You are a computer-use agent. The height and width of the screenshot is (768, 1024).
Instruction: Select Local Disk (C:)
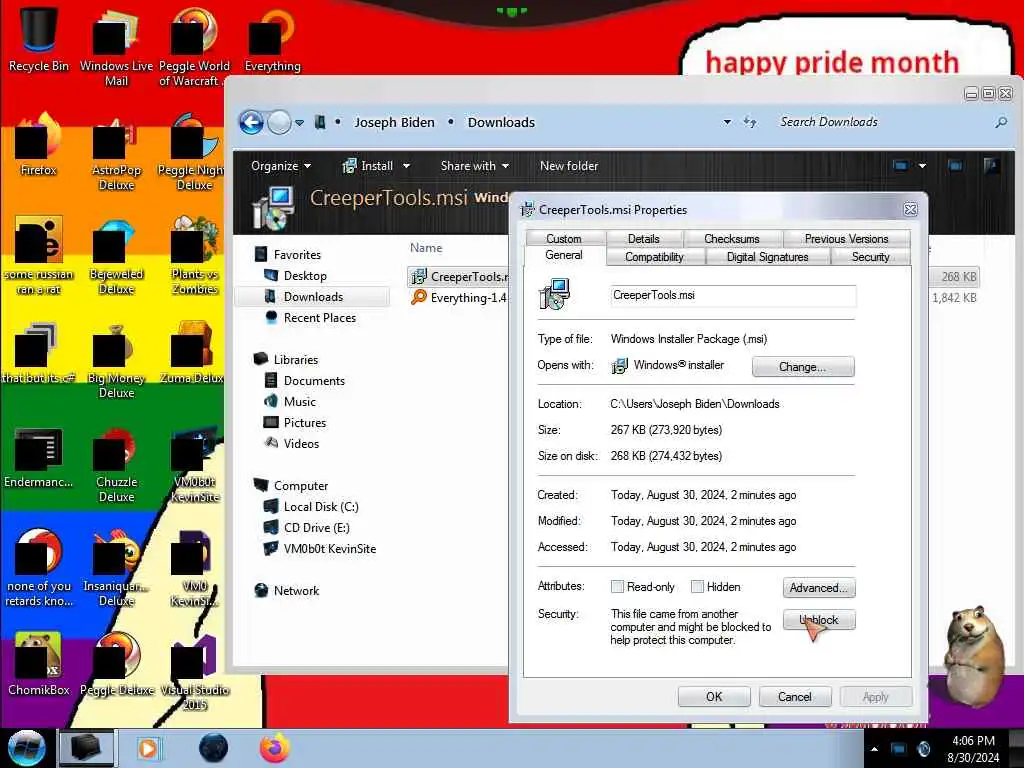pos(321,506)
